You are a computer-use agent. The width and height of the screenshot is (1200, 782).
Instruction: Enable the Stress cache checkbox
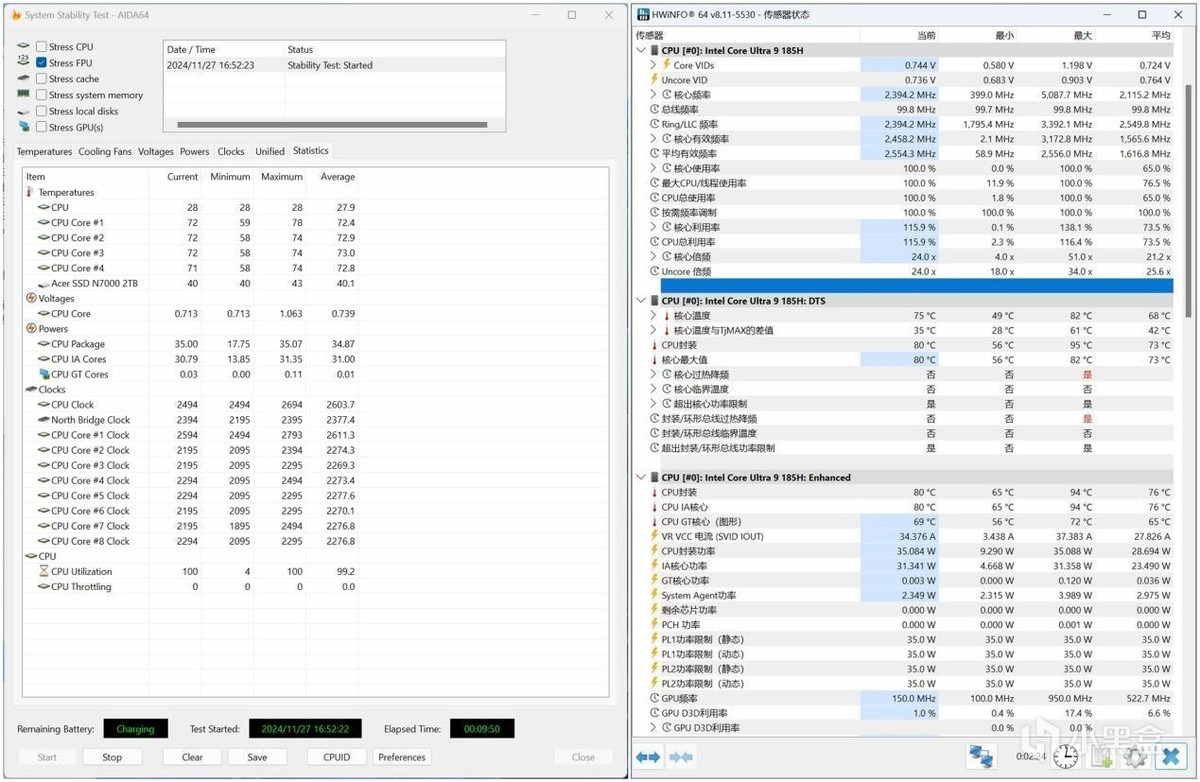click(41, 78)
